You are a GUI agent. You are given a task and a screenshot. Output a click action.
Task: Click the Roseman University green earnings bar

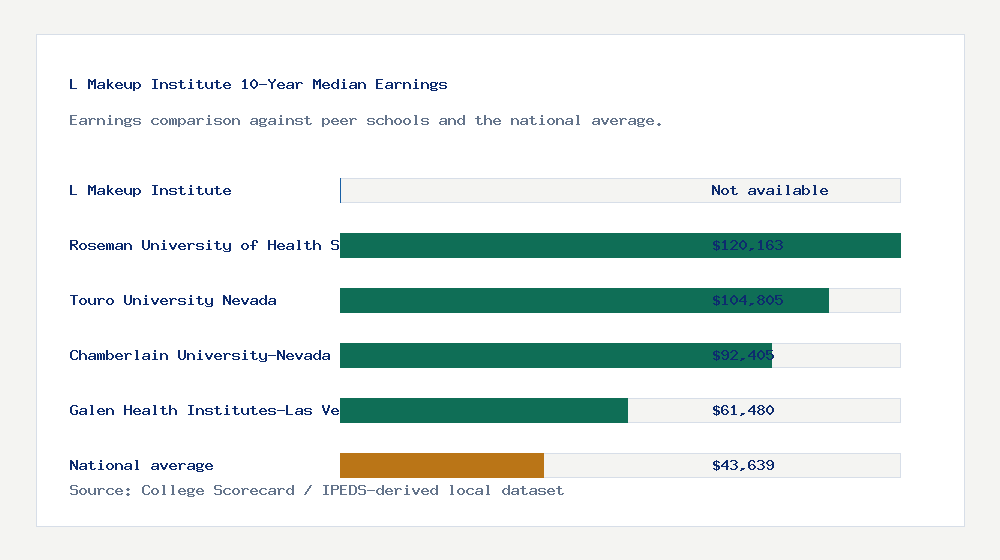[x=621, y=246]
